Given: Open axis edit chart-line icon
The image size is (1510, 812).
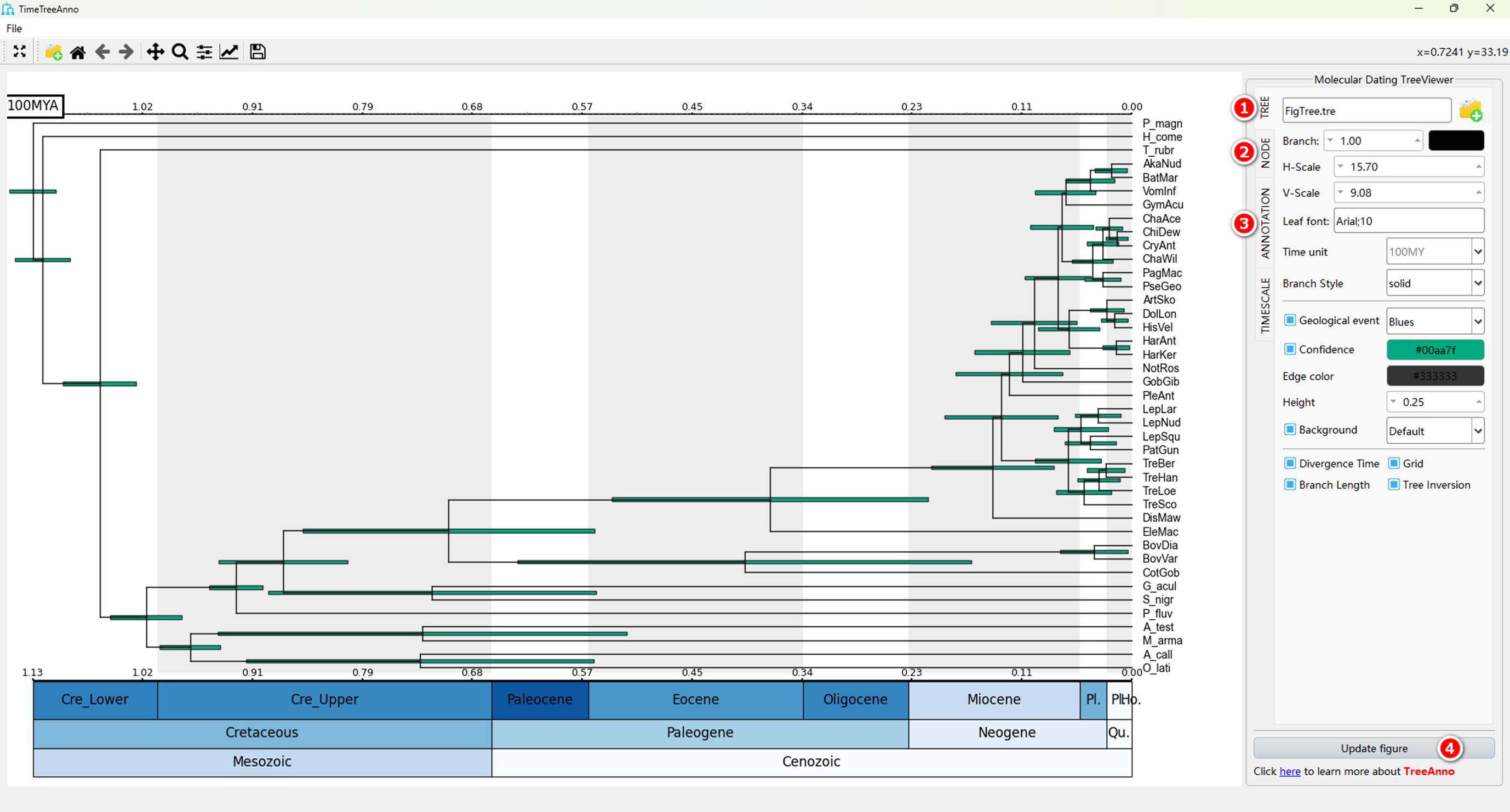Looking at the screenshot, I should 228,52.
